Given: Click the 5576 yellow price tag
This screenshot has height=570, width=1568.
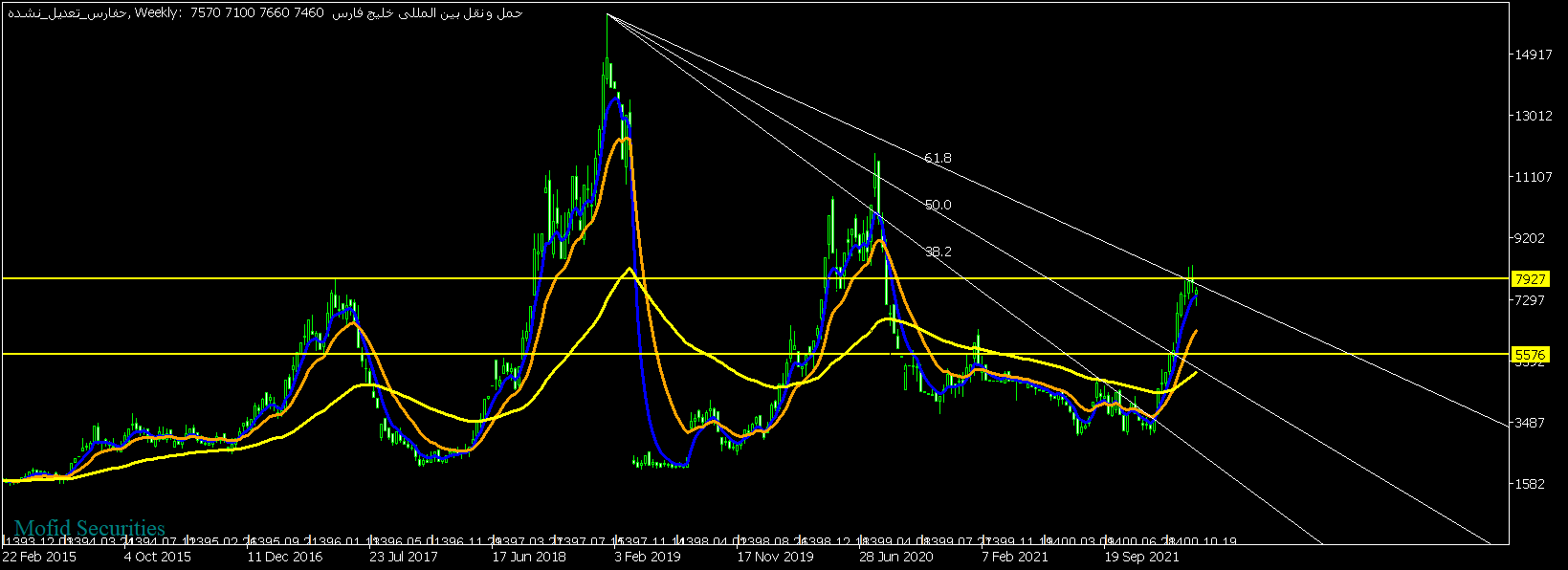Looking at the screenshot, I should click(1530, 355).
